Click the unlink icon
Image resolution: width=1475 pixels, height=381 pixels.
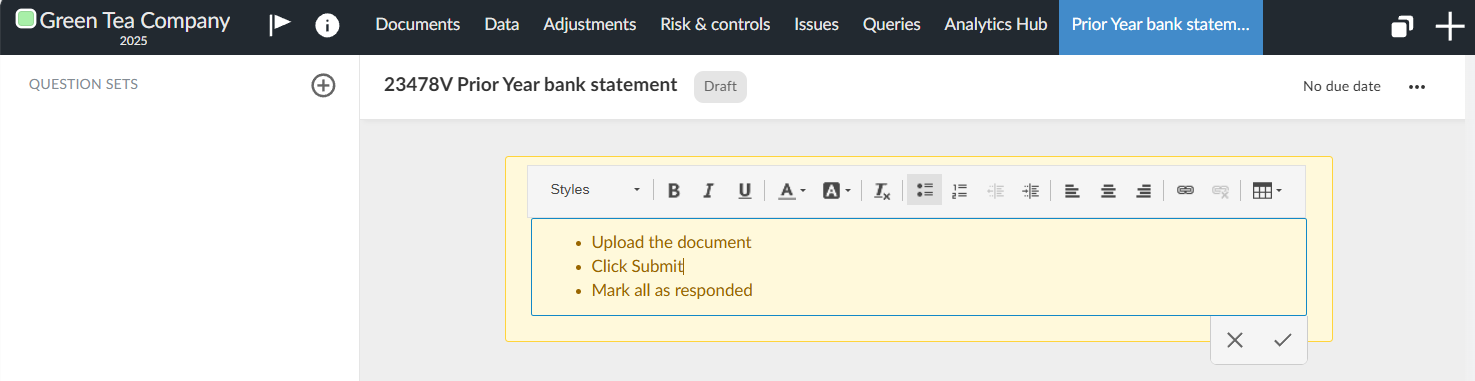pos(1220,190)
